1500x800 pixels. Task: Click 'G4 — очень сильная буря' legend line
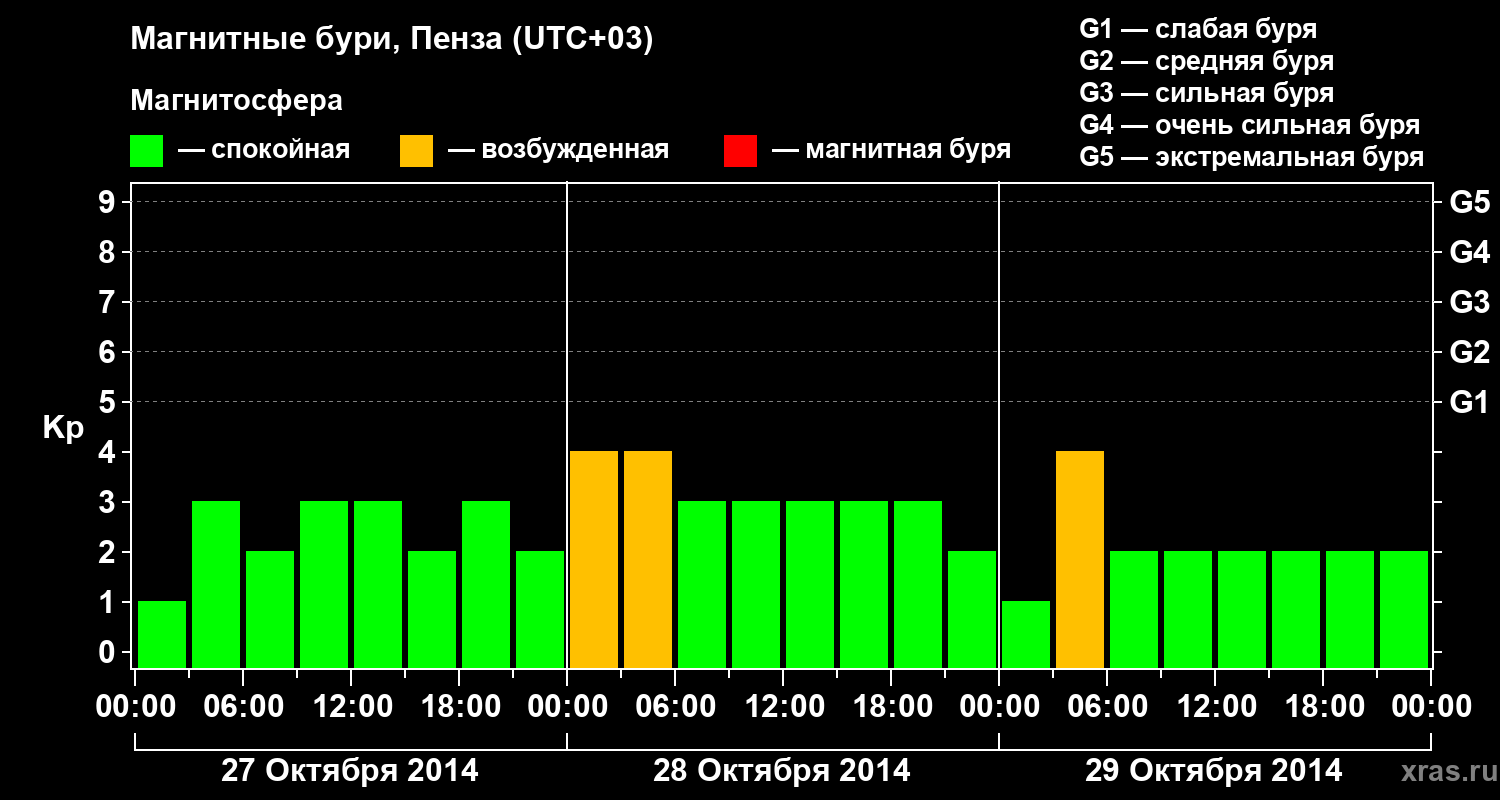1250,125
